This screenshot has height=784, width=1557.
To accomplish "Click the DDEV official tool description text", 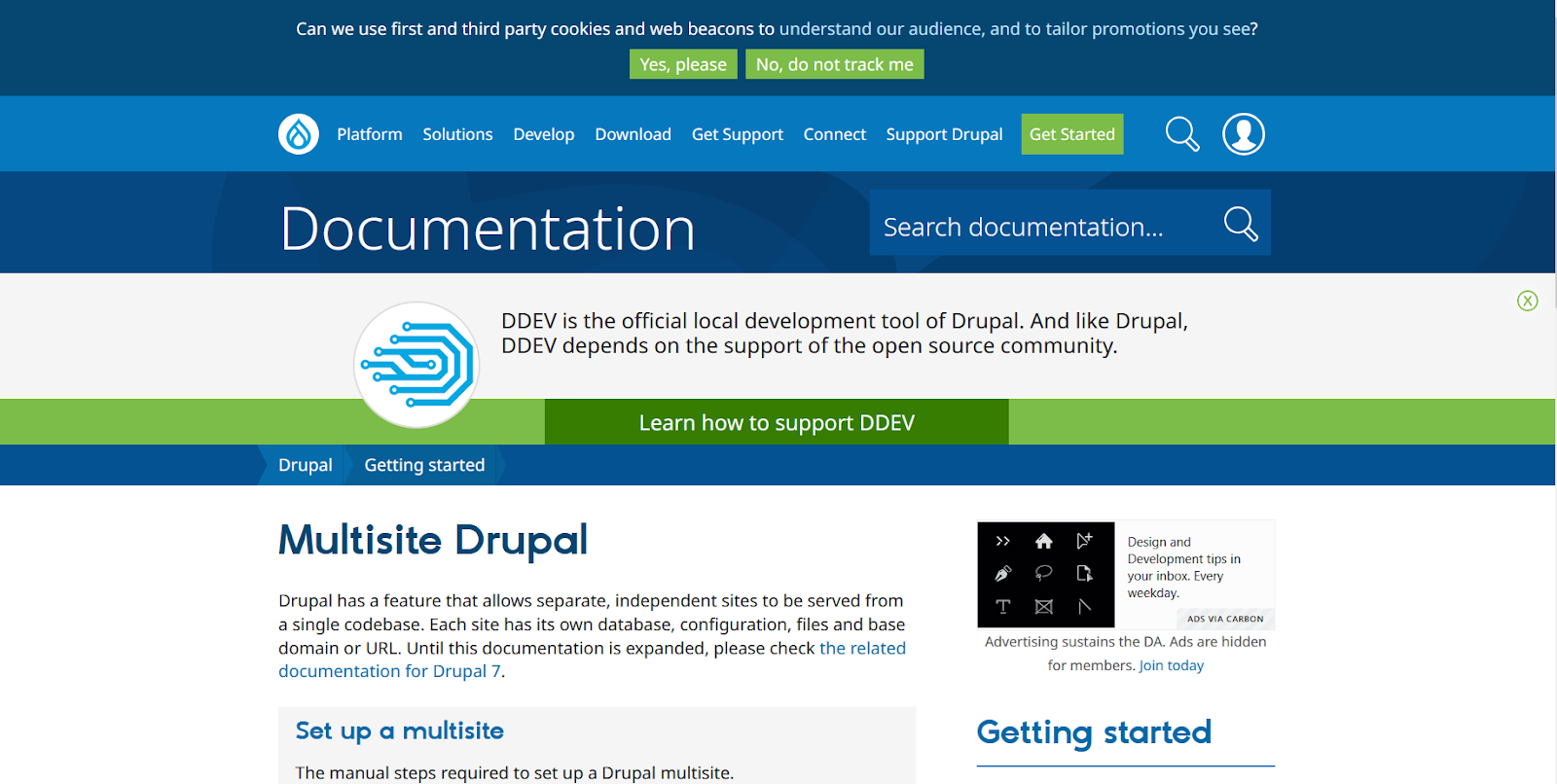I will 845,334.
